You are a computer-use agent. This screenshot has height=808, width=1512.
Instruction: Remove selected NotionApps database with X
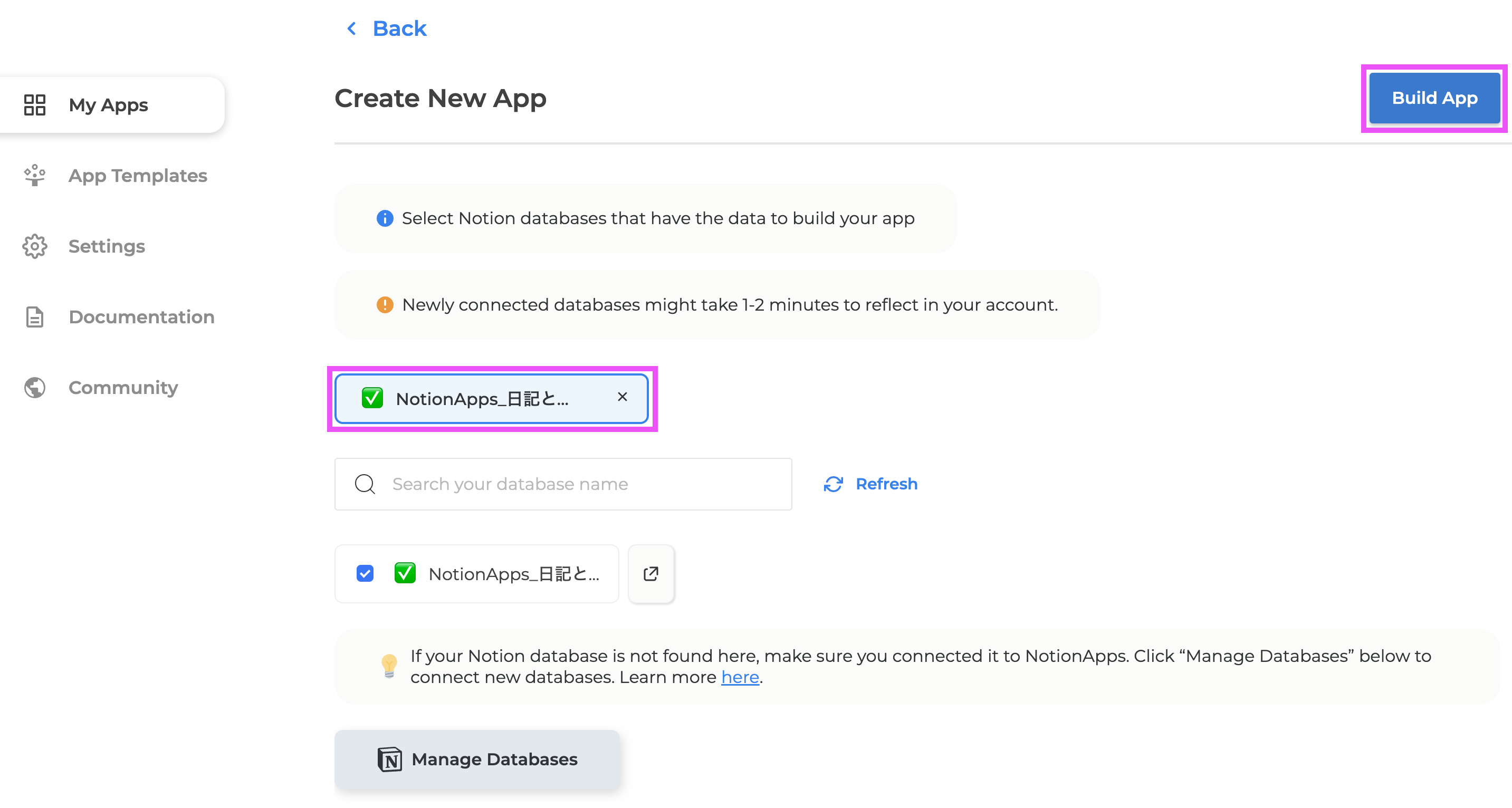coord(622,397)
